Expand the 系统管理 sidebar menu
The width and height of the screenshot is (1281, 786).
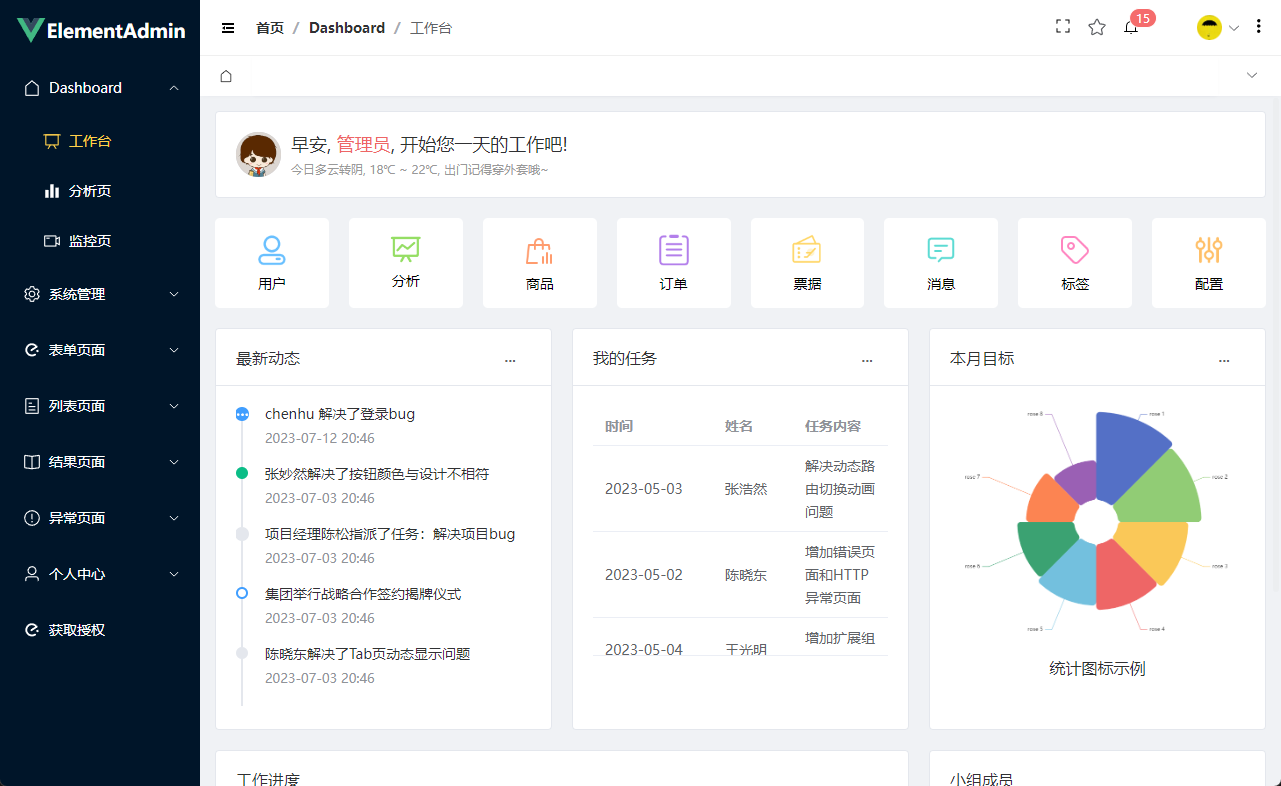(100, 294)
